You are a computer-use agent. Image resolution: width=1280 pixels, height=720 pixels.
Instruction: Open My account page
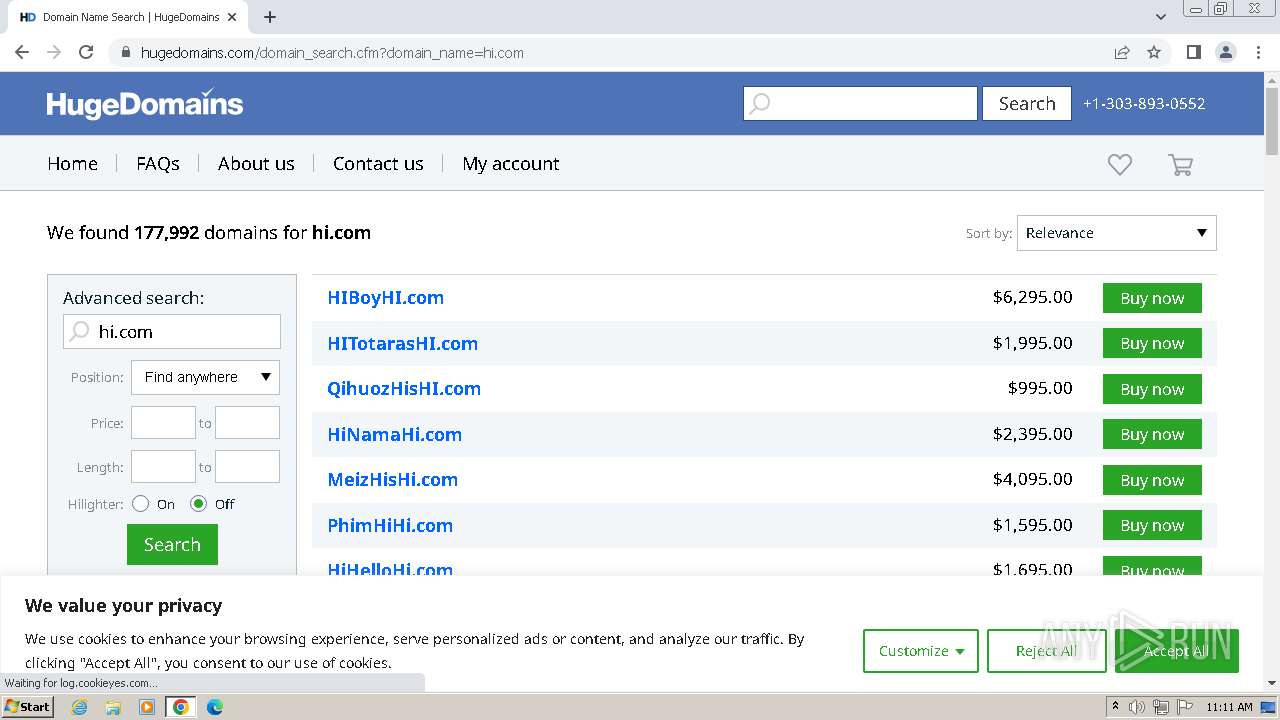tap(511, 163)
